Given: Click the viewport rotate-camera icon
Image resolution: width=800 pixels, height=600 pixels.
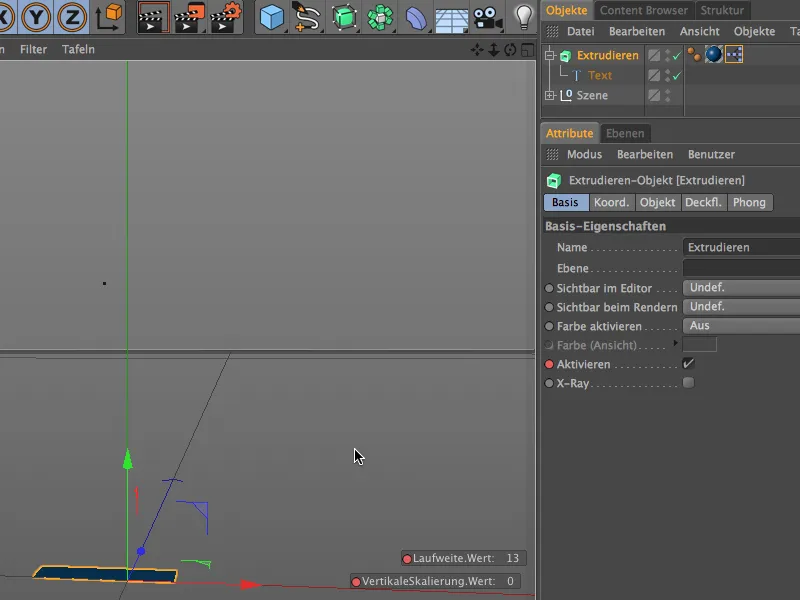Looking at the screenshot, I should [510, 49].
